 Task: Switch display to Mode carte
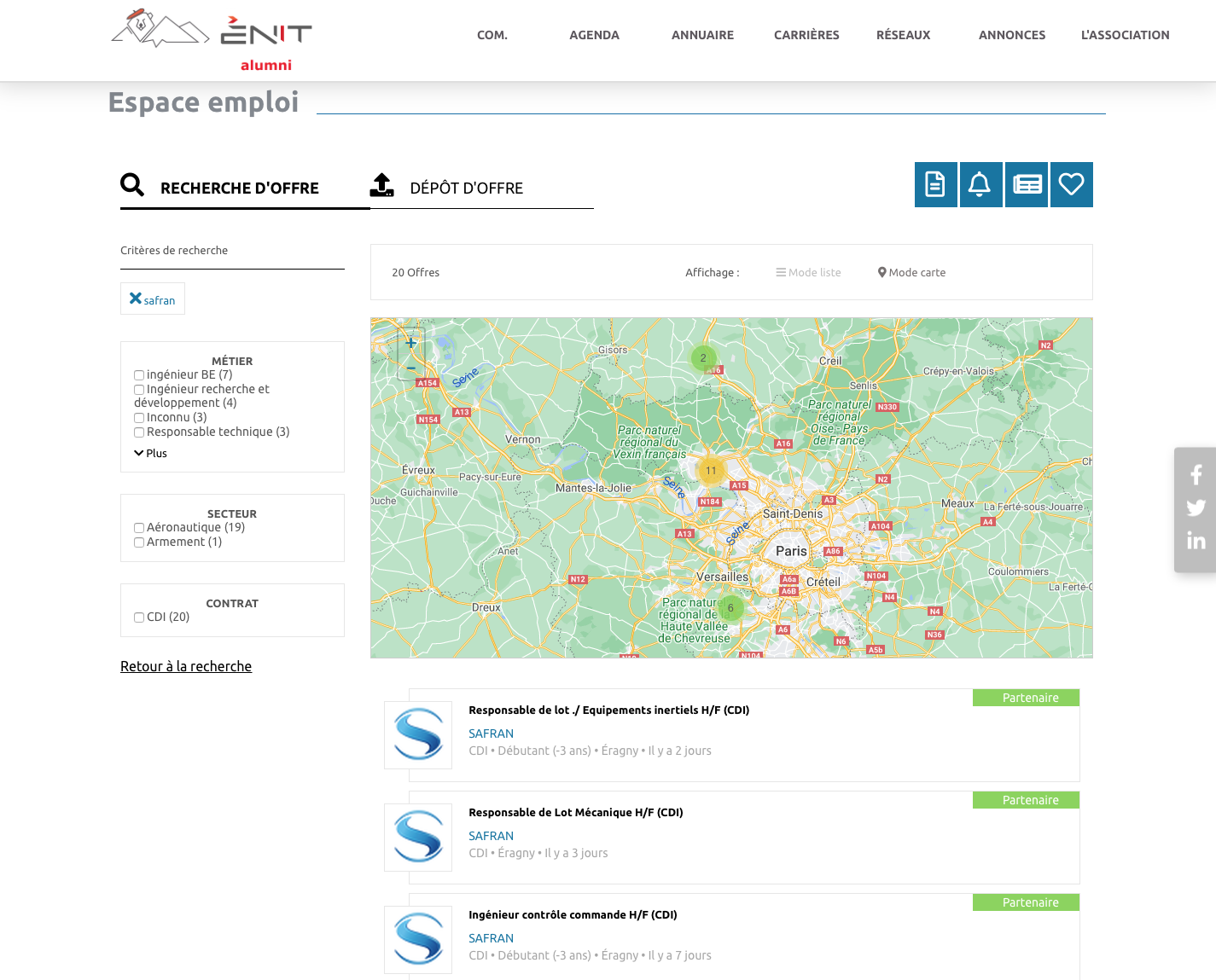912,273
